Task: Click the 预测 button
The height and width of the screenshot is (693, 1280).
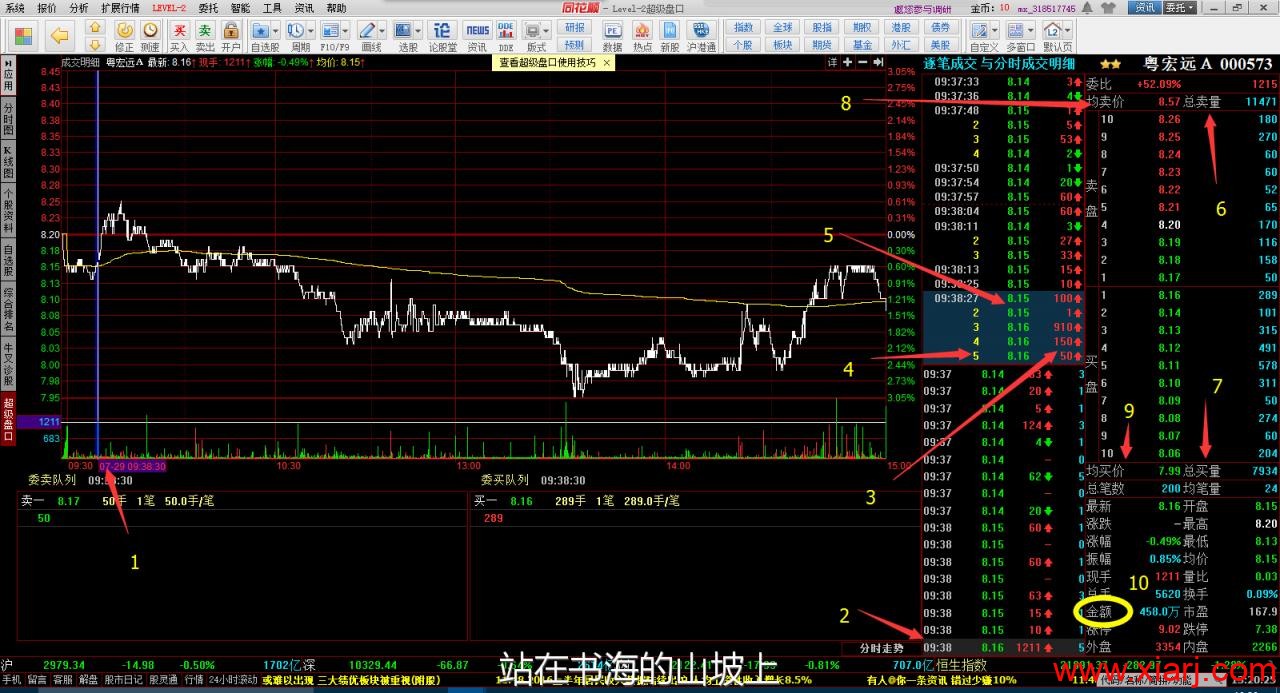Action: pyautogui.click(x=575, y=45)
